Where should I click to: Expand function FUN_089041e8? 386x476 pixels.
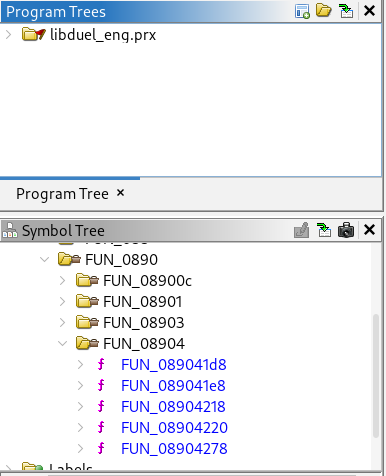[80, 386]
